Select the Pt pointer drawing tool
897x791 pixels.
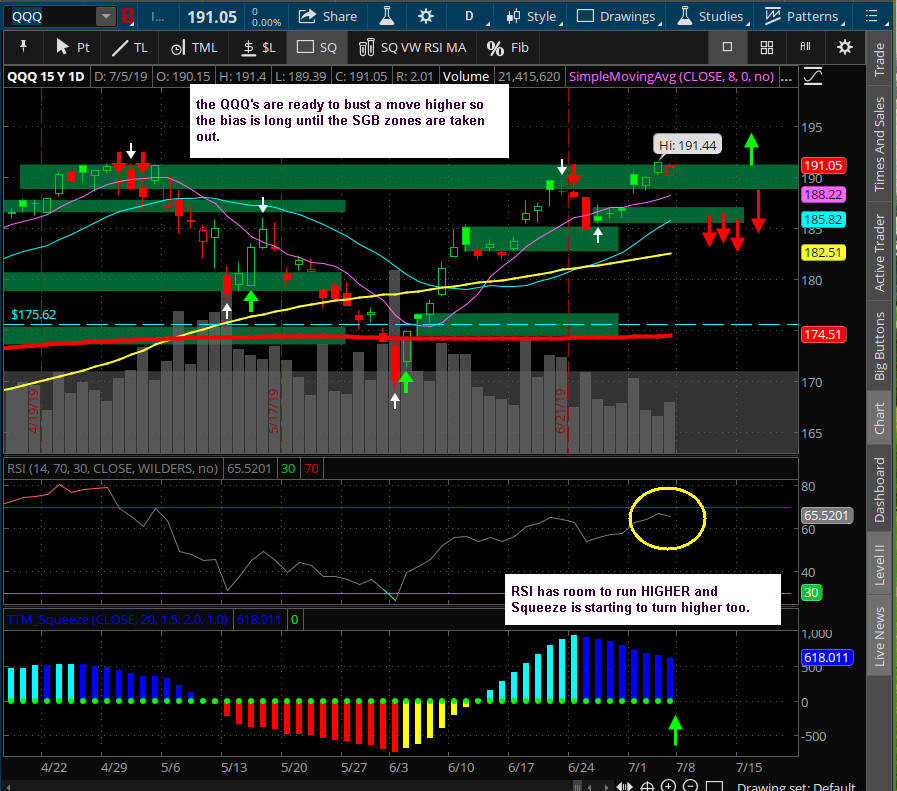(71, 47)
